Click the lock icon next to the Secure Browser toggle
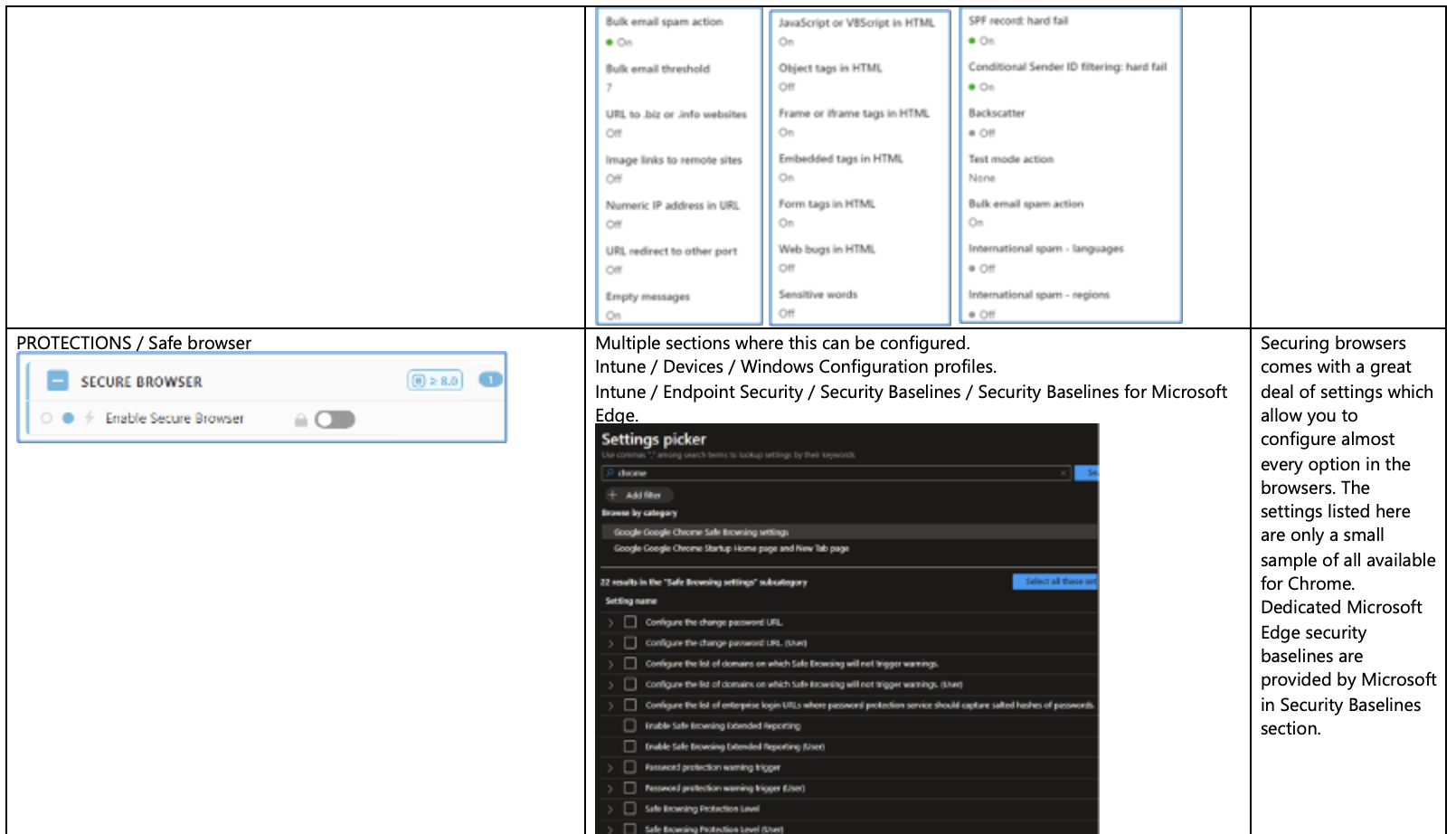The image size is (1456, 834). click(301, 419)
